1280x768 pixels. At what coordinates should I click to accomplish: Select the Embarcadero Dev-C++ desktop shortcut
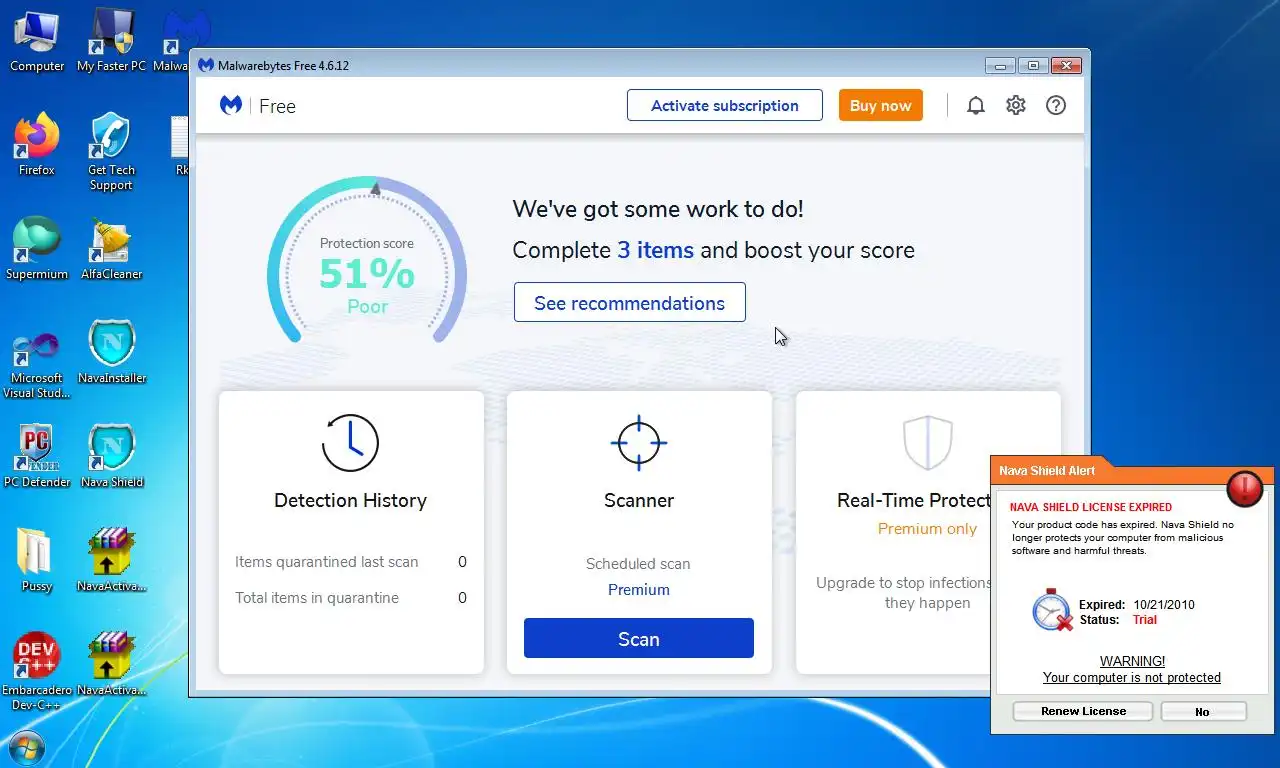coord(37,672)
